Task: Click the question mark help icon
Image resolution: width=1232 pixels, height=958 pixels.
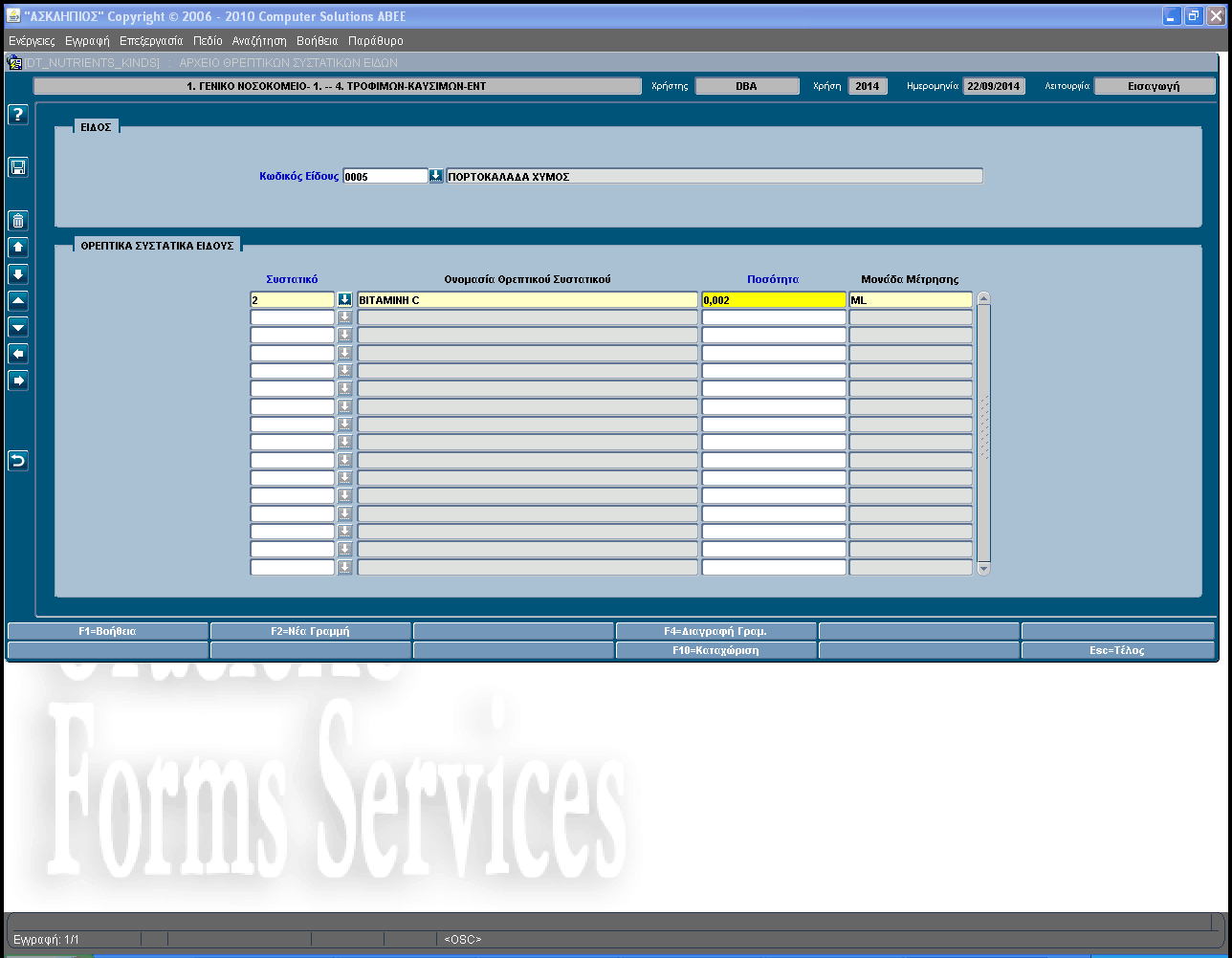Action: click(17, 115)
